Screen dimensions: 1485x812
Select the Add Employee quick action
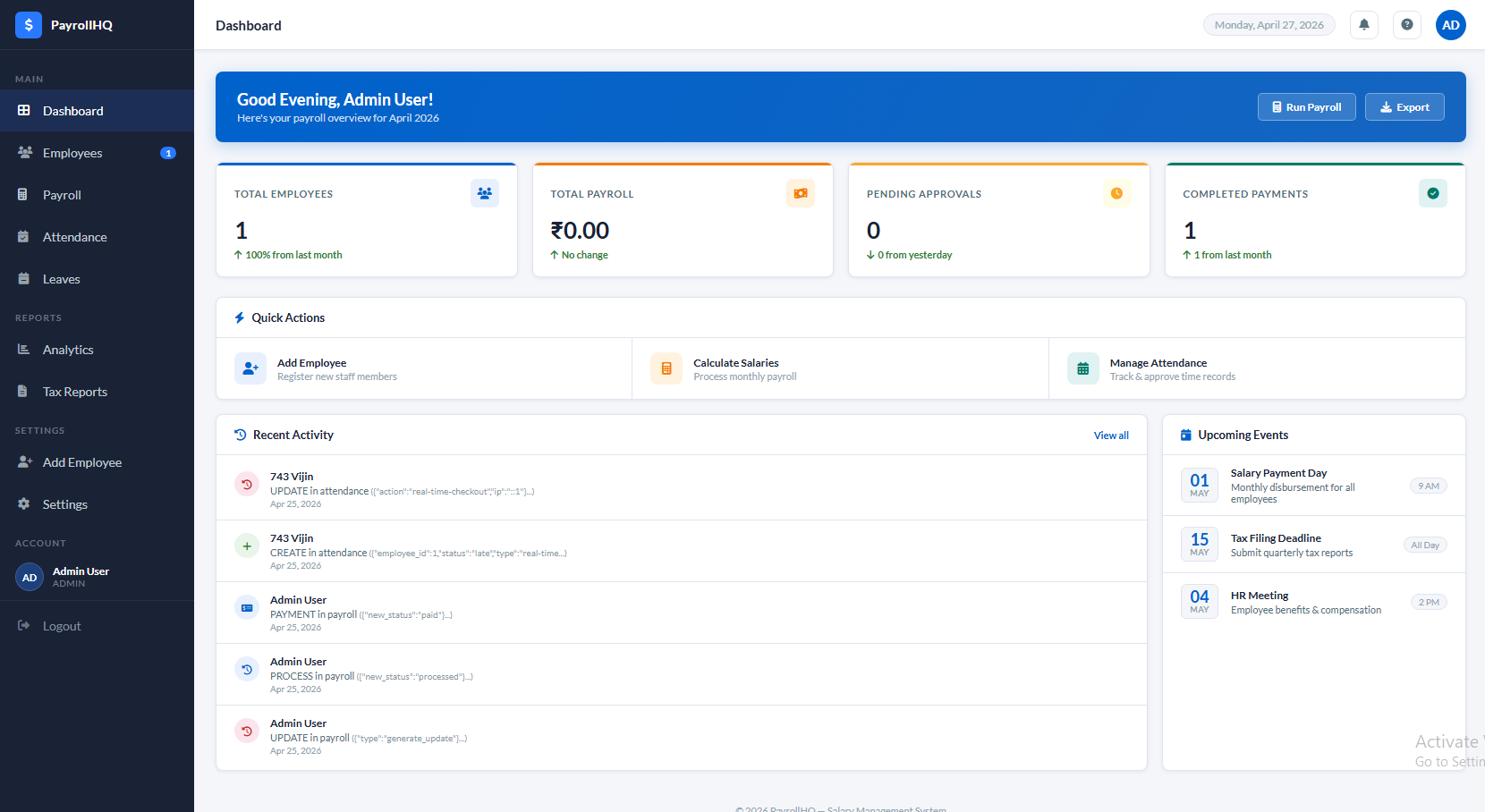pyautogui.click(x=311, y=368)
